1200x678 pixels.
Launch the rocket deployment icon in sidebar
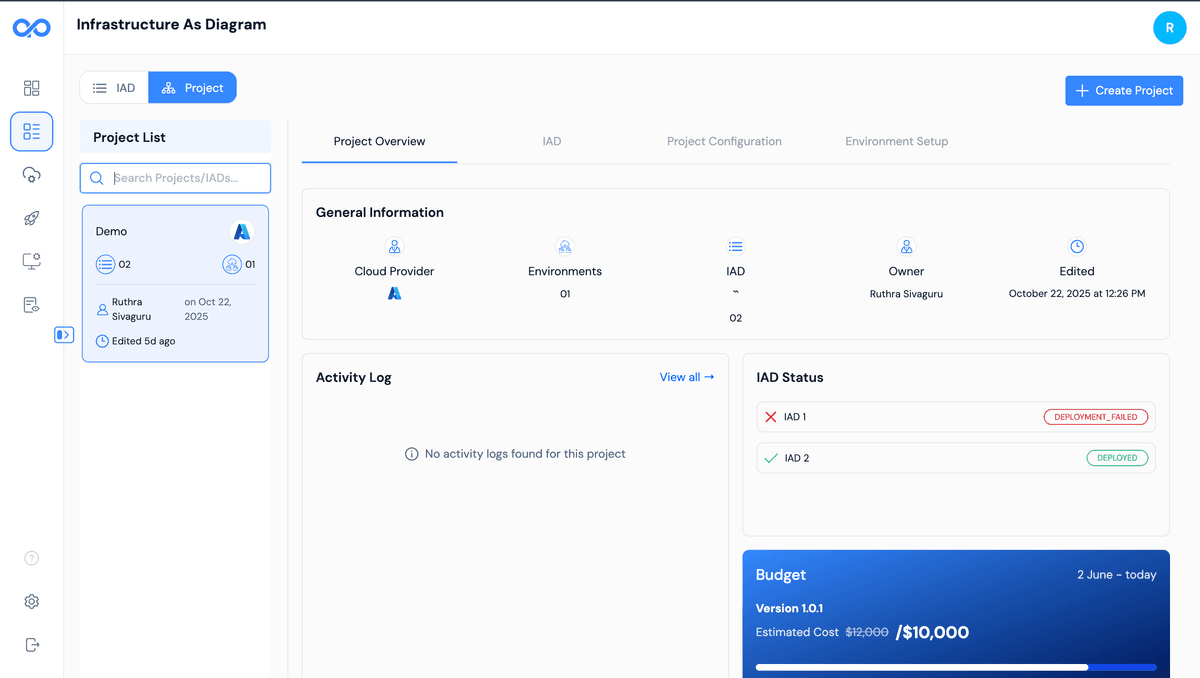[31, 218]
